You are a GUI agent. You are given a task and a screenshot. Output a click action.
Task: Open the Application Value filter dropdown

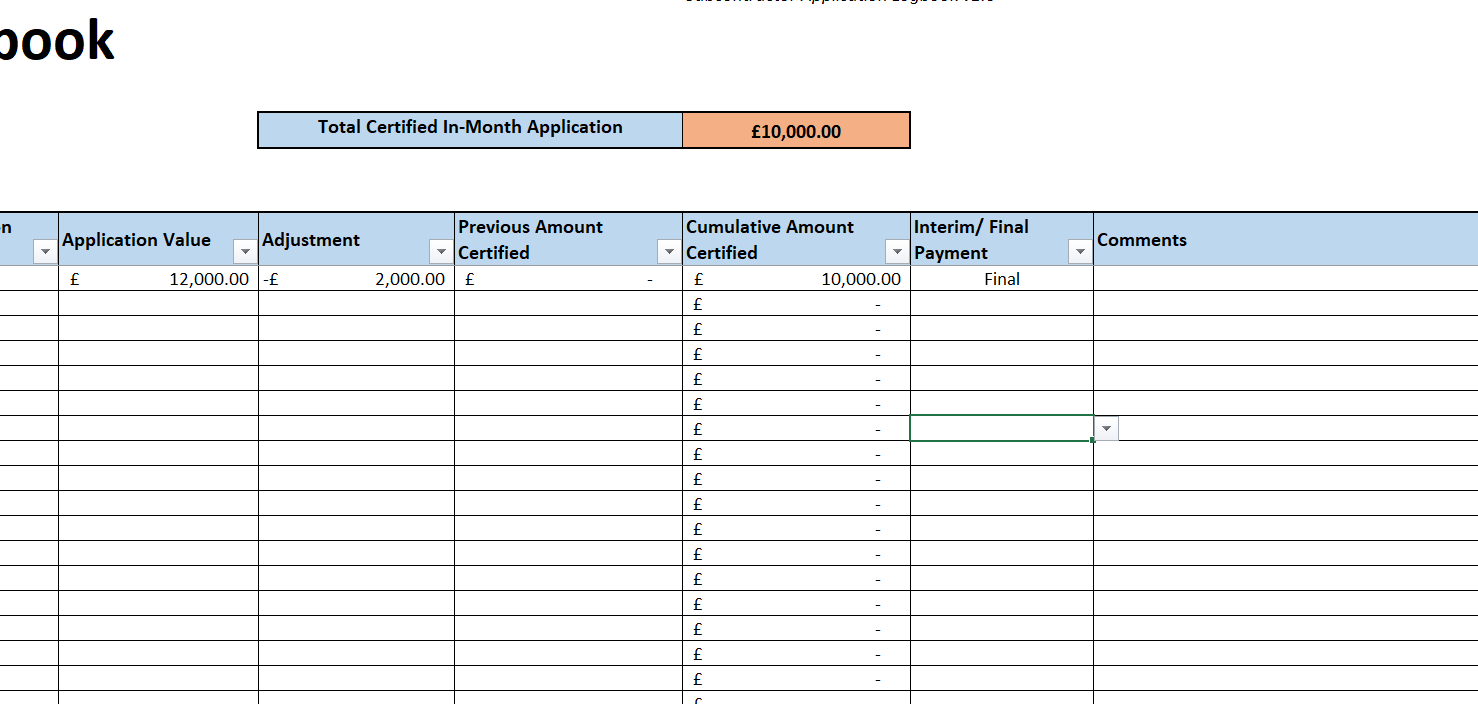pos(245,252)
